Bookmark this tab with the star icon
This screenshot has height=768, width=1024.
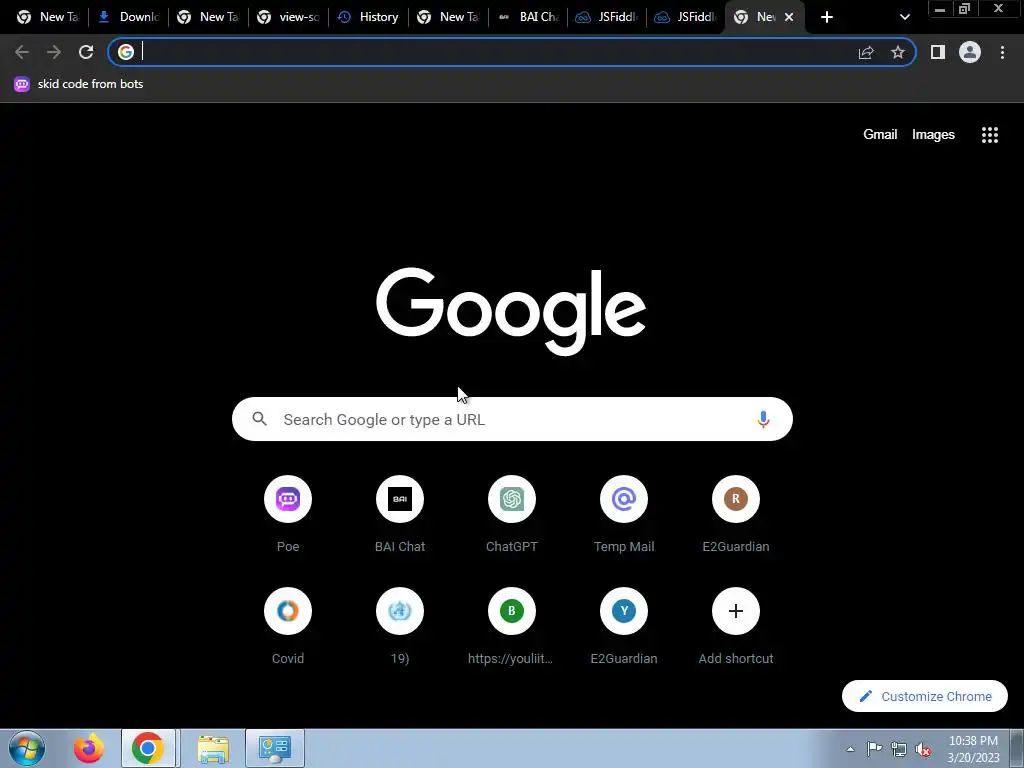coord(898,52)
